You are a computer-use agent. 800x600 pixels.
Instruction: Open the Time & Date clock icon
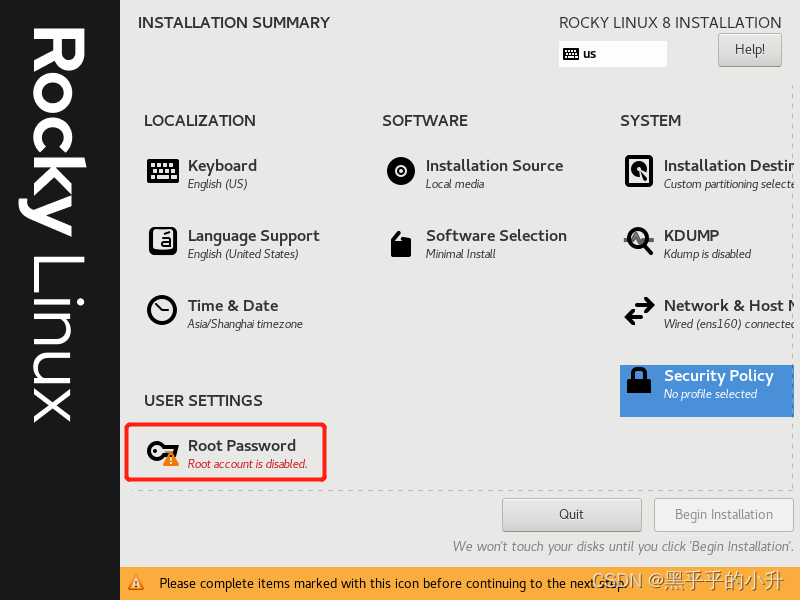tap(162, 310)
